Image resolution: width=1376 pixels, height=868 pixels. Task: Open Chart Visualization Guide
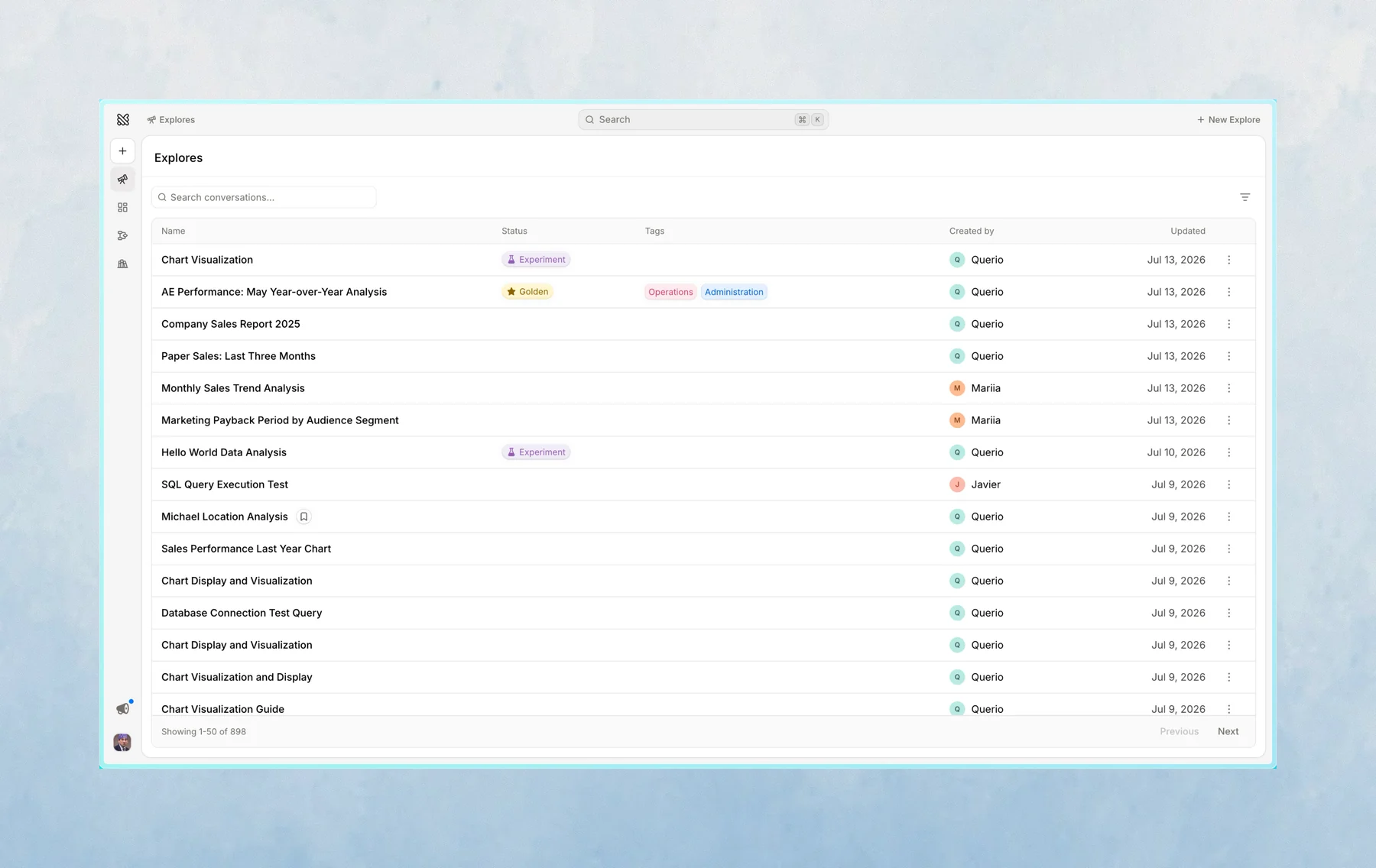[222, 708]
